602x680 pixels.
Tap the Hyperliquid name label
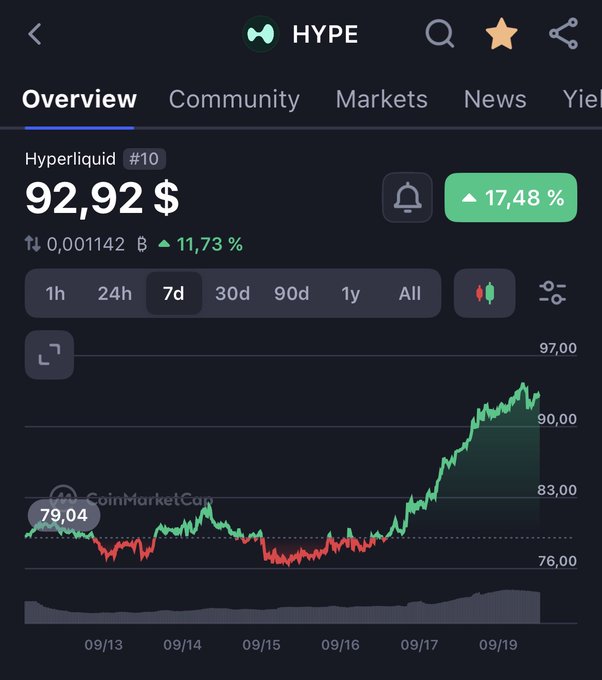tap(70, 159)
